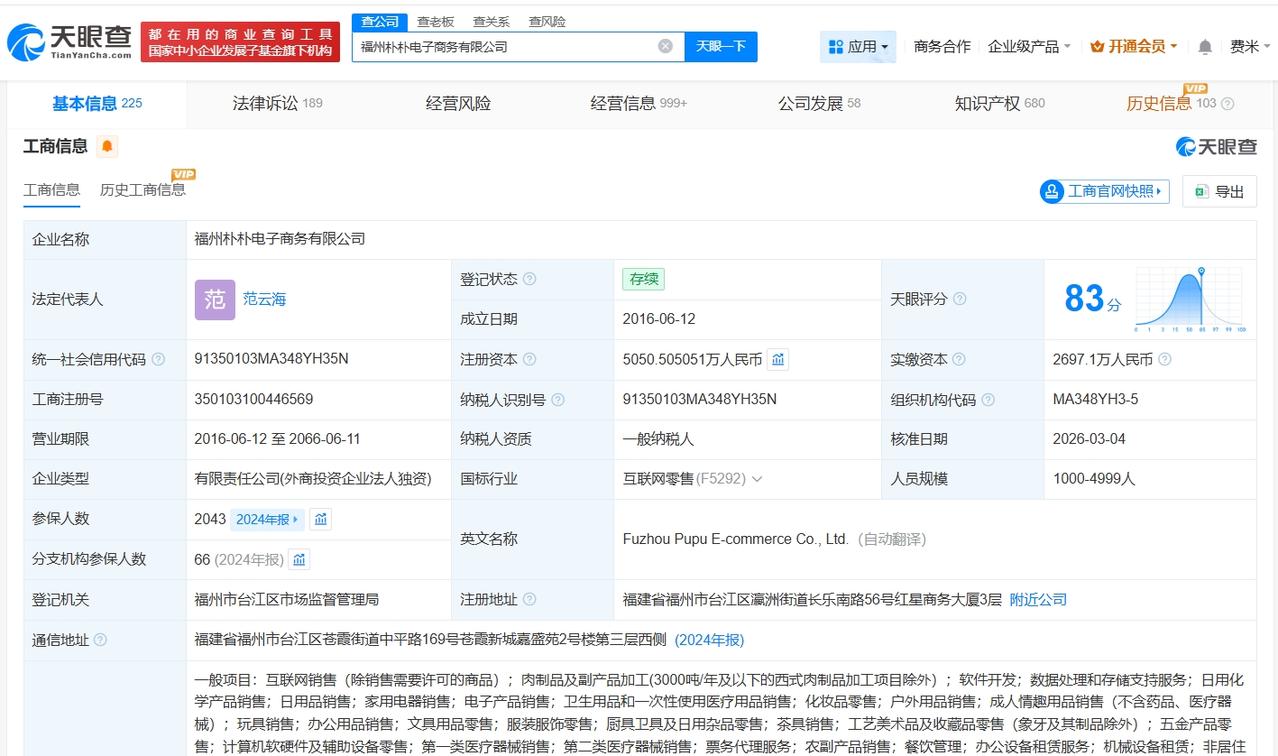Open the chart icon next to 分支机构参保人数
Screen dimensions: 1278x756
(299, 559)
